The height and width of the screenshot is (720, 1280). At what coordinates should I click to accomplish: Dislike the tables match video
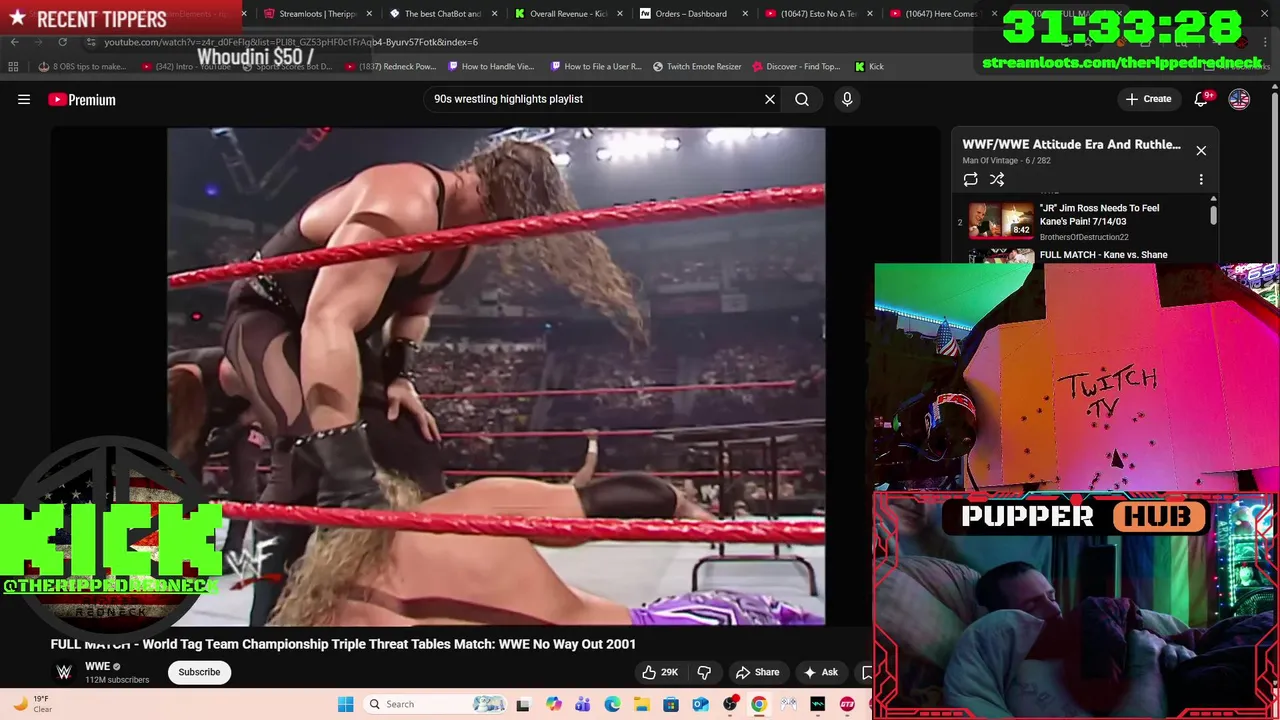tap(704, 672)
